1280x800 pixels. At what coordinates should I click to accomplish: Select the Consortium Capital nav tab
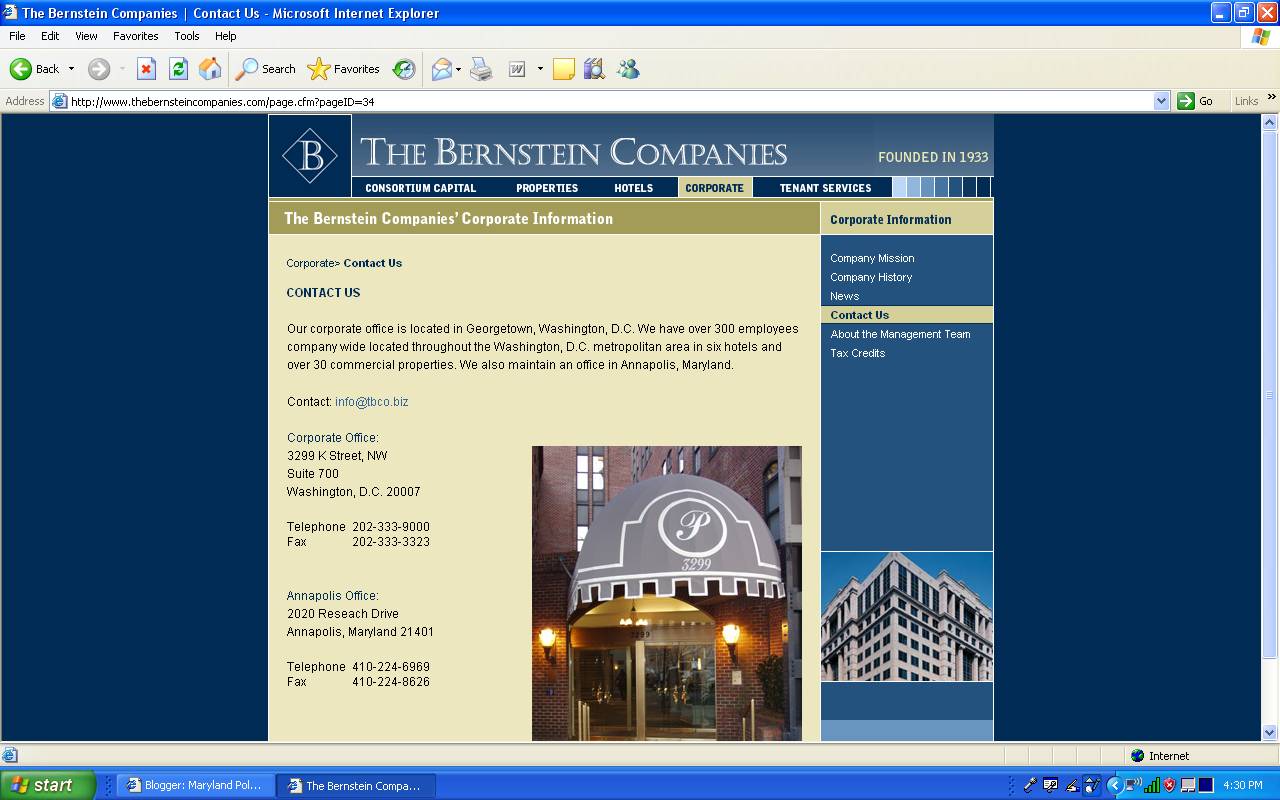(420, 188)
